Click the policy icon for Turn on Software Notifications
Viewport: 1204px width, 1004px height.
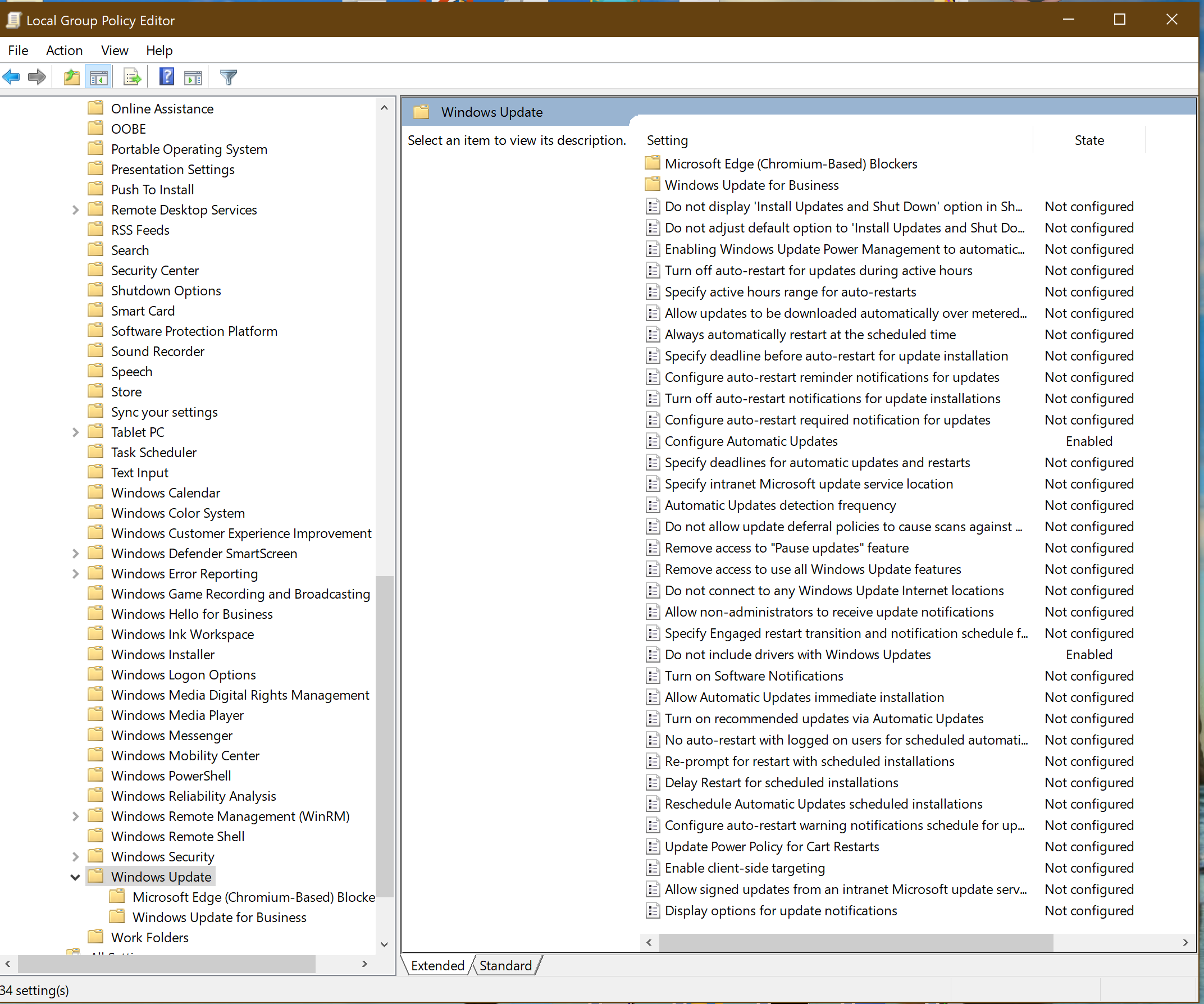tap(653, 676)
